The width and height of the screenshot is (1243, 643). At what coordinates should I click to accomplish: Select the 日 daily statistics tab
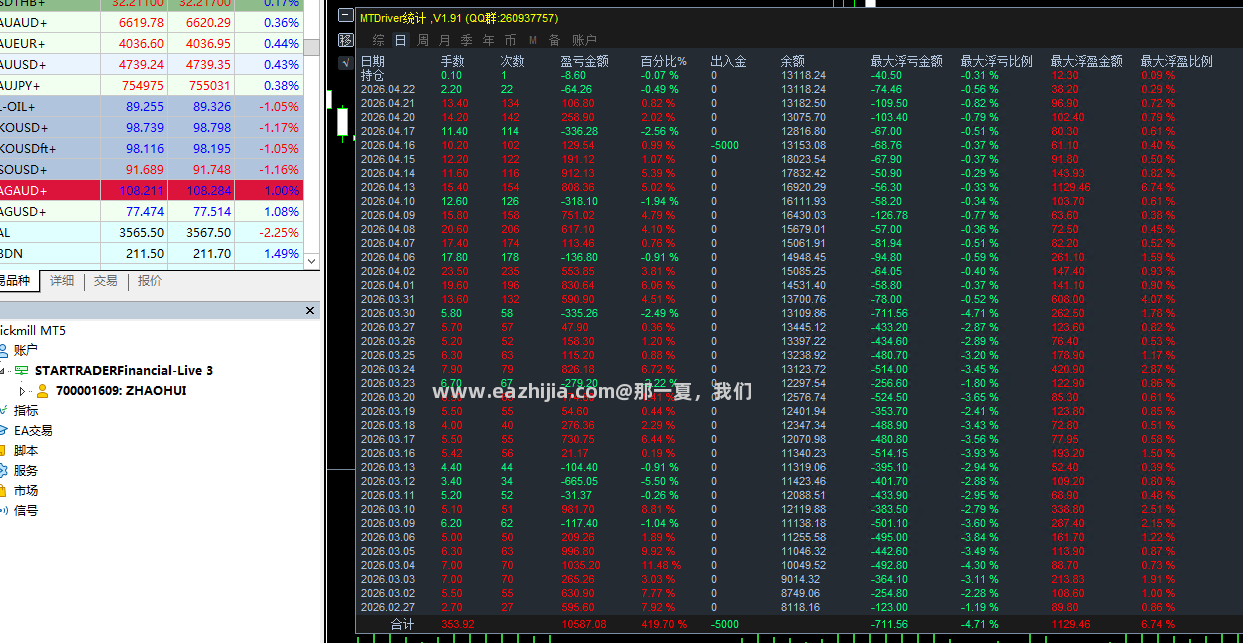(400, 40)
